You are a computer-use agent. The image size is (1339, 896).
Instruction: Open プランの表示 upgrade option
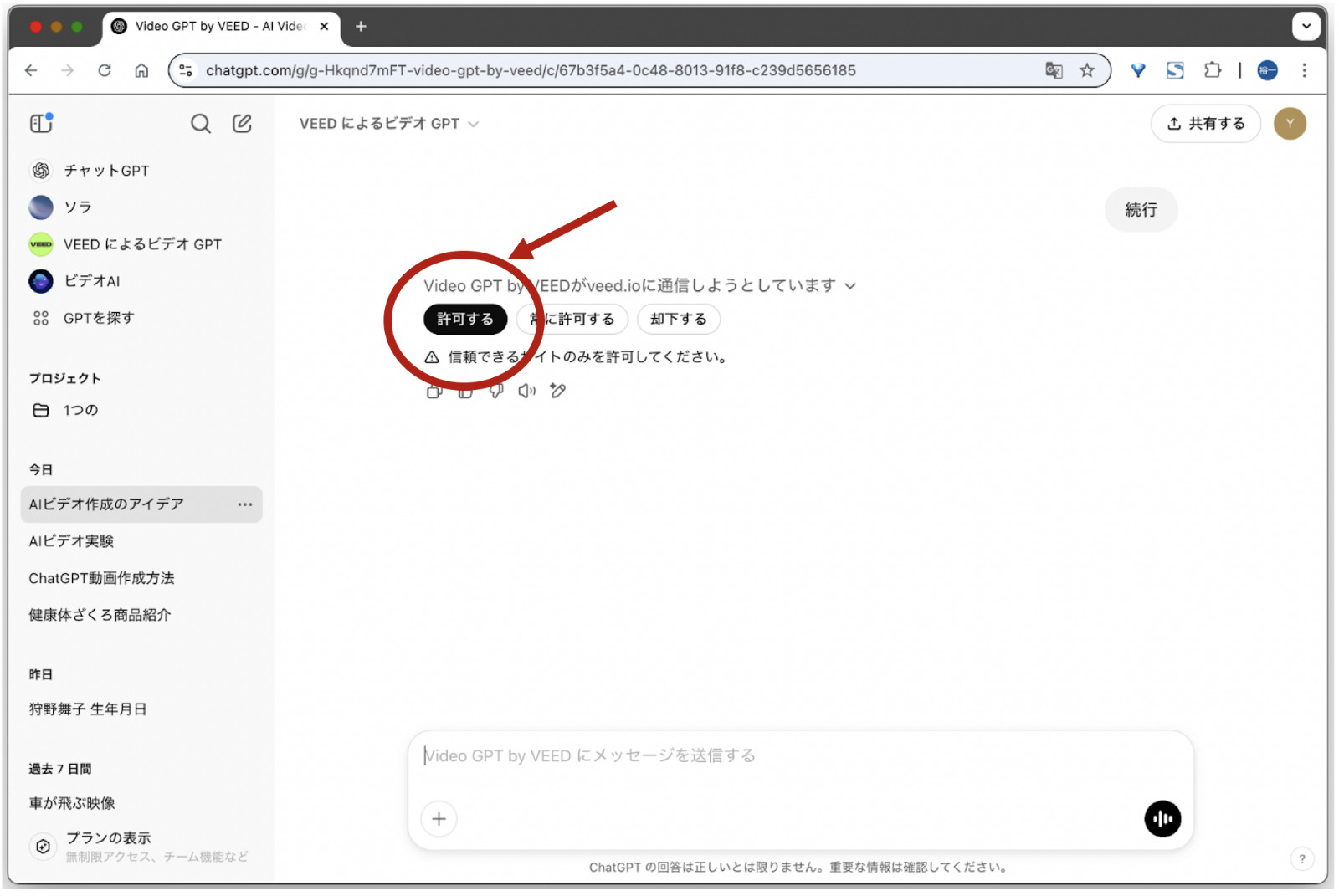click(141, 846)
